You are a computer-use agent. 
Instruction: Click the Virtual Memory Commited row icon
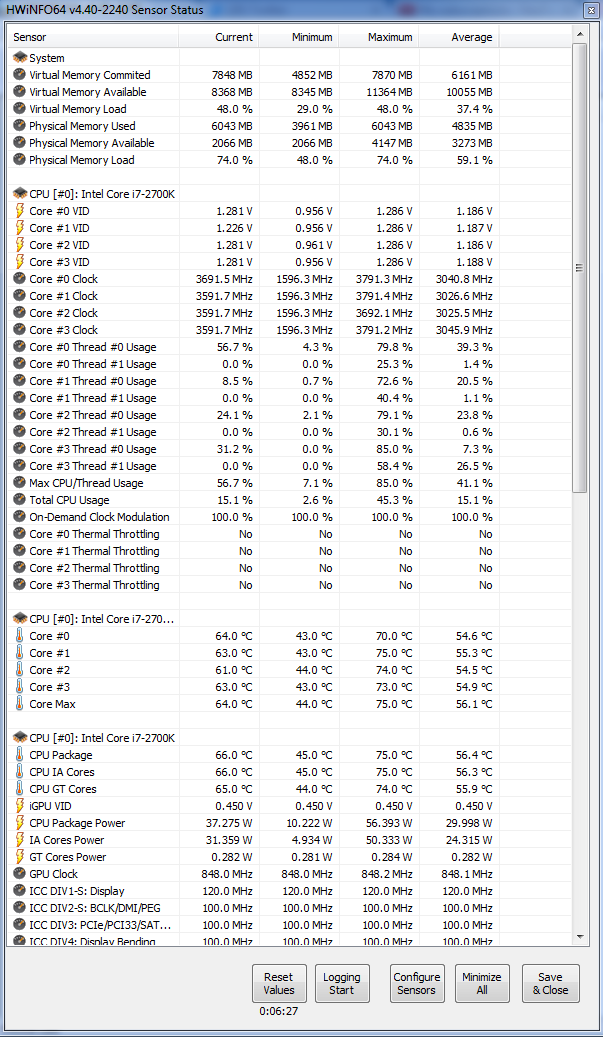click(x=19, y=75)
